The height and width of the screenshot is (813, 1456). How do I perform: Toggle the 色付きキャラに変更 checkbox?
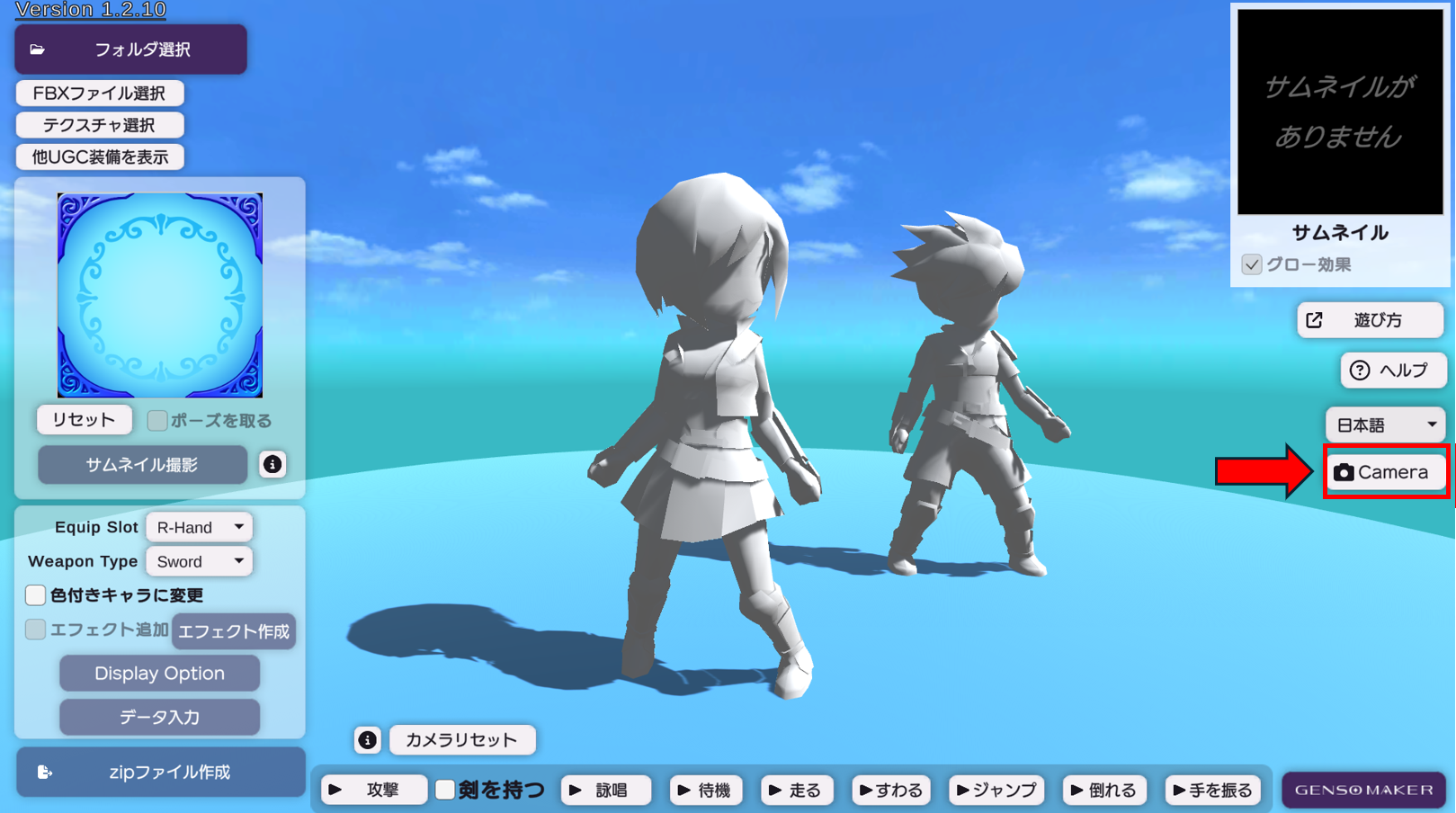(x=36, y=595)
